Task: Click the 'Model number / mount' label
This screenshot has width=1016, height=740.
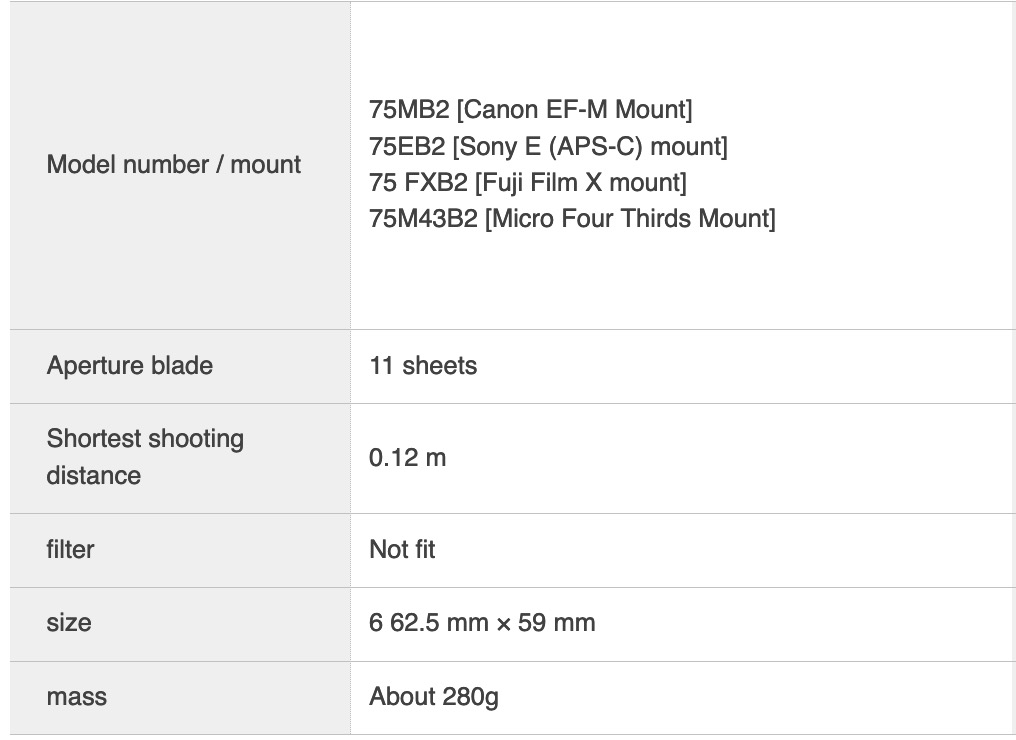Action: tap(174, 165)
